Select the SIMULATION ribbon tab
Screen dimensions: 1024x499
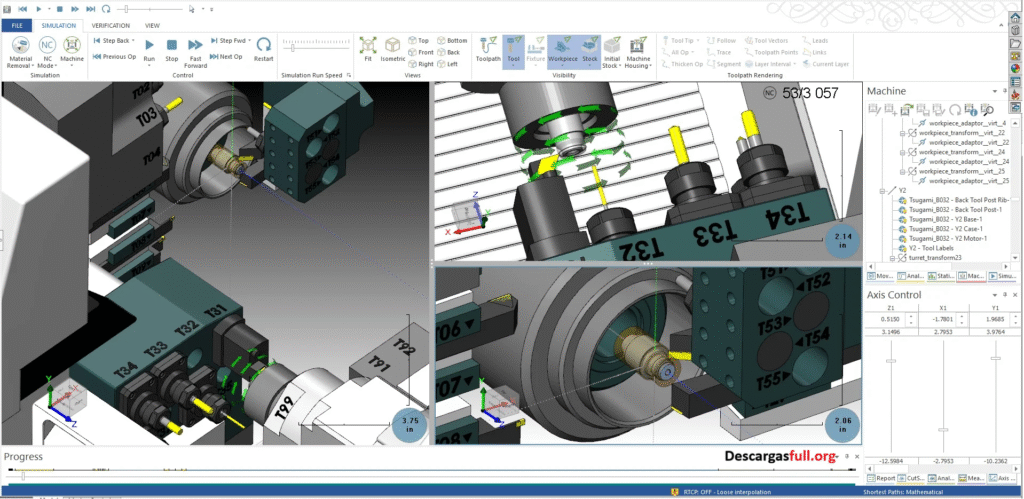pyautogui.click(x=59, y=25)
